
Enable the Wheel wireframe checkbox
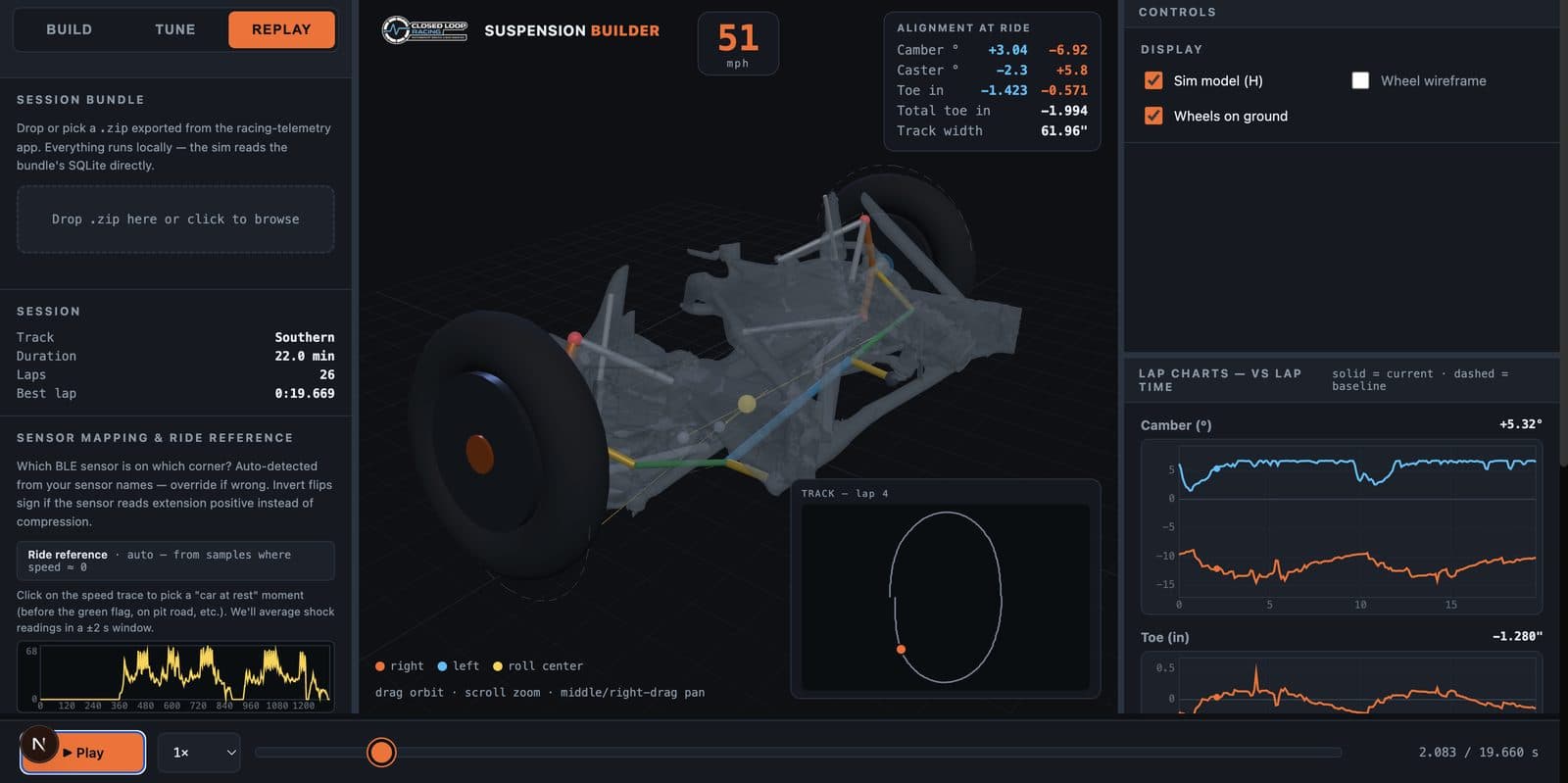(1360, 80)
